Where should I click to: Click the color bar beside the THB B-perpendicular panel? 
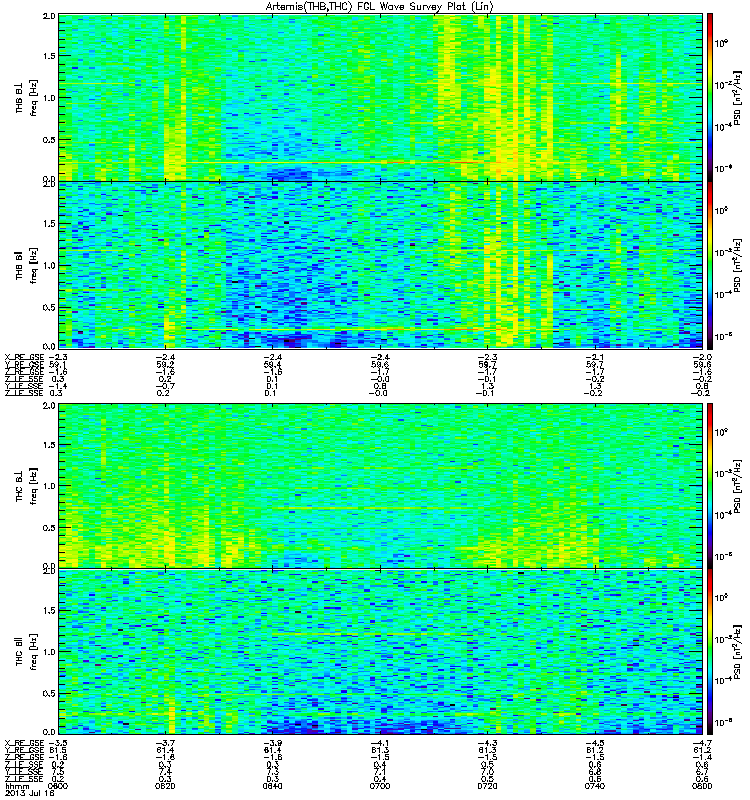click(710, 97)
